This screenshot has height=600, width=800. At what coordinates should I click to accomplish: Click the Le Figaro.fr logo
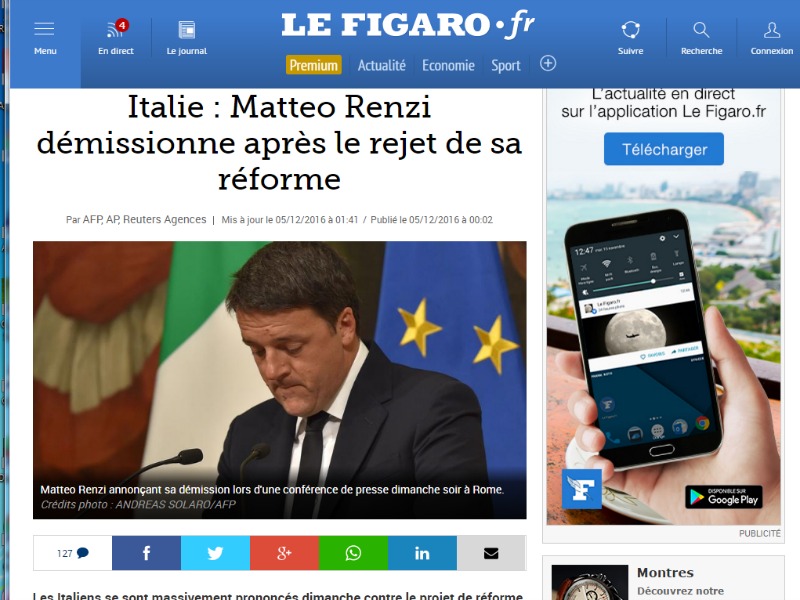click(408, 26)
